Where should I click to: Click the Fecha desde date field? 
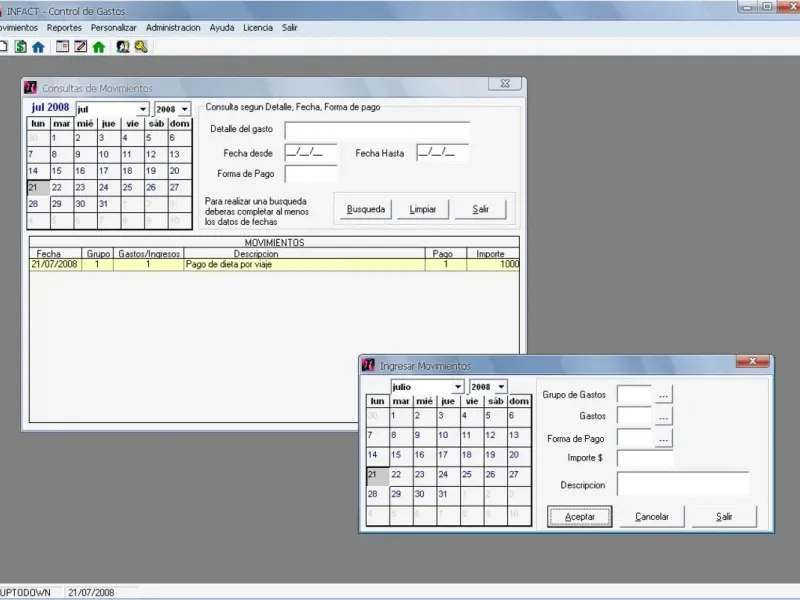pos(311,153)
